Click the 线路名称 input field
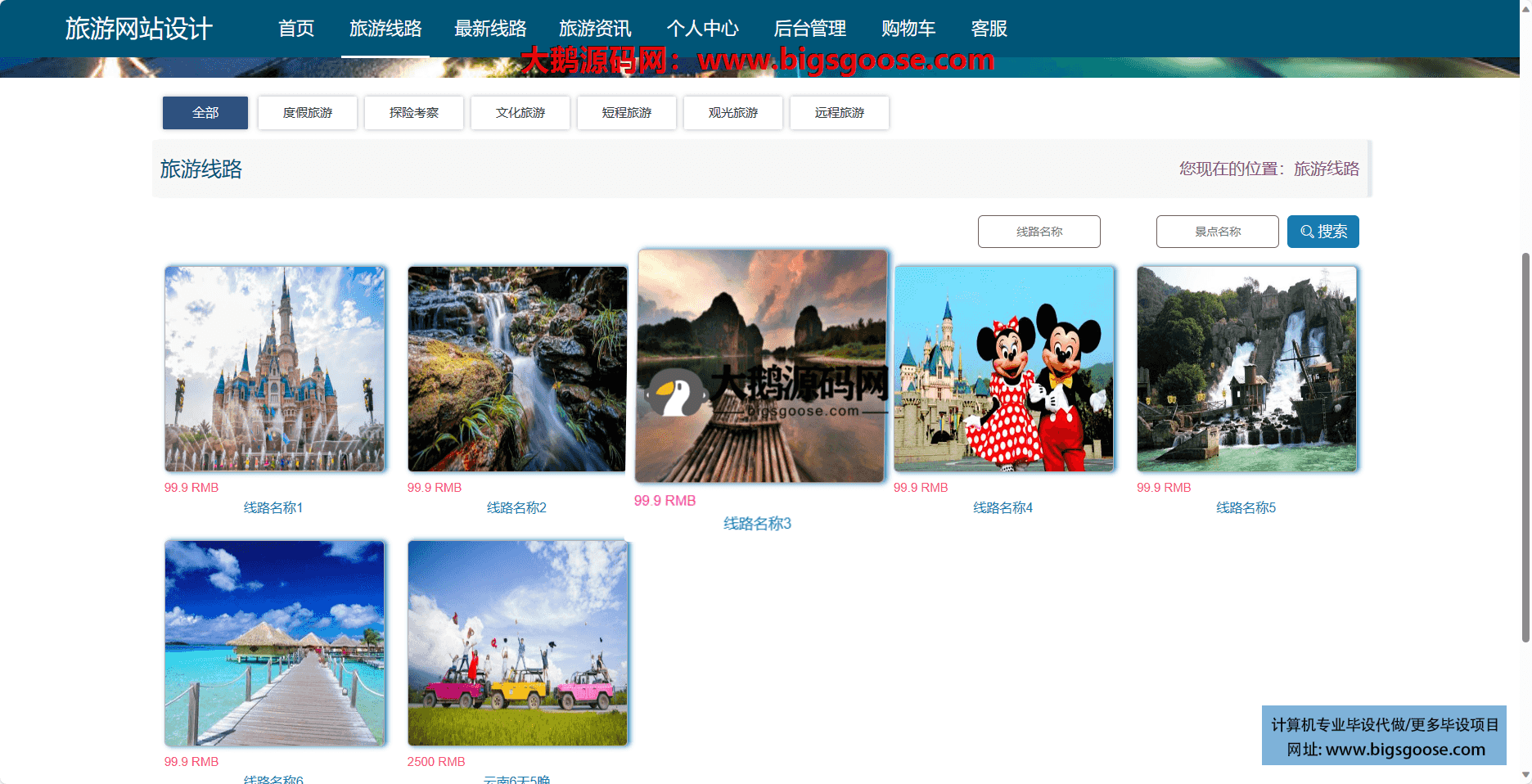 tap(1039, 232)
